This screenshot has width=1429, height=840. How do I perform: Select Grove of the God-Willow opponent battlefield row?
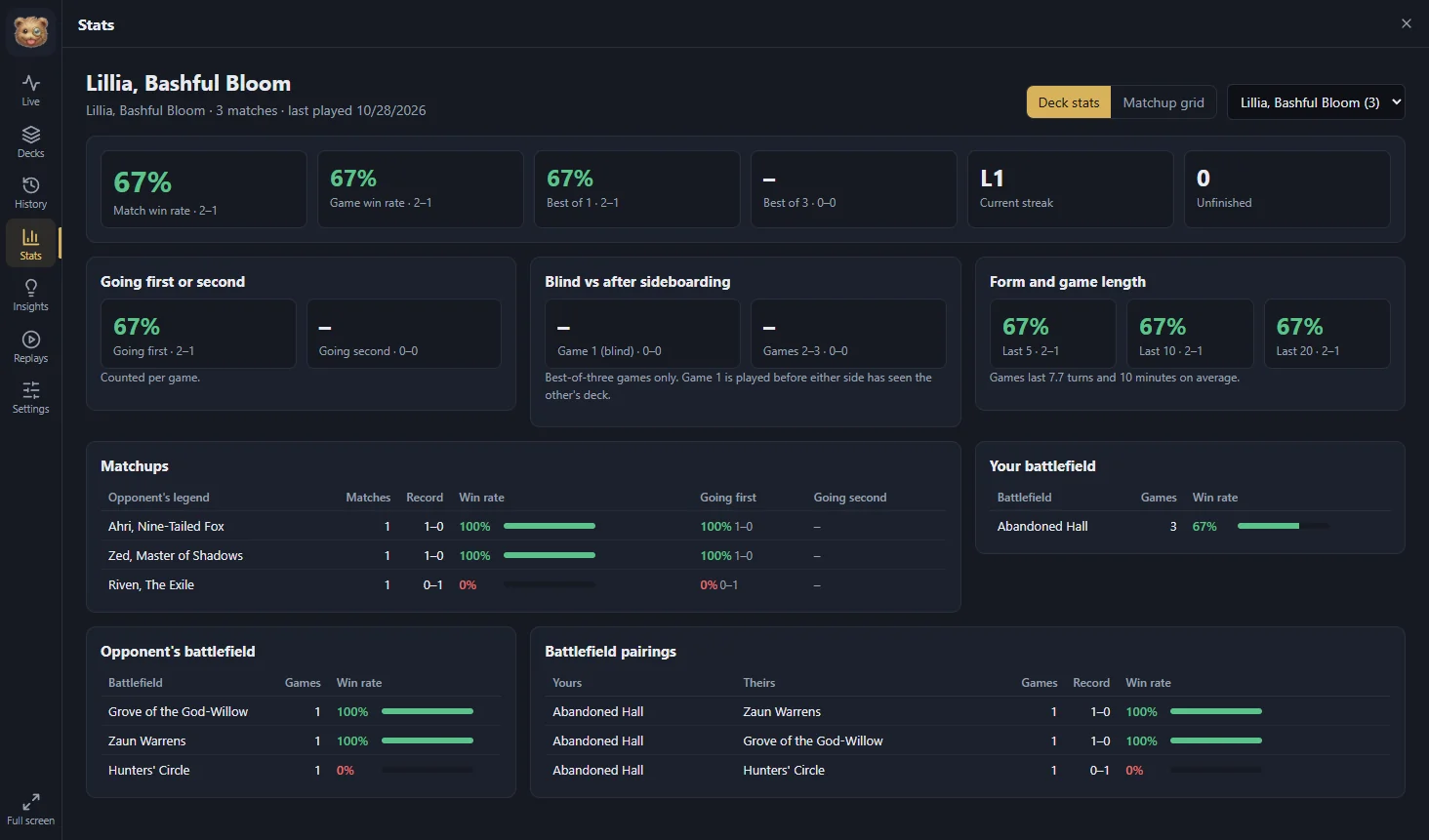(301, 711)
